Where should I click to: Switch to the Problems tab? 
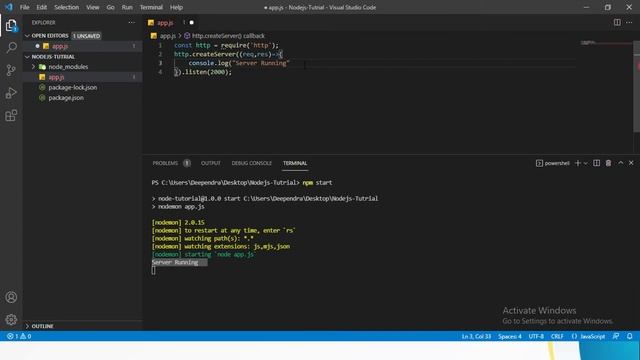pos(165,163)
